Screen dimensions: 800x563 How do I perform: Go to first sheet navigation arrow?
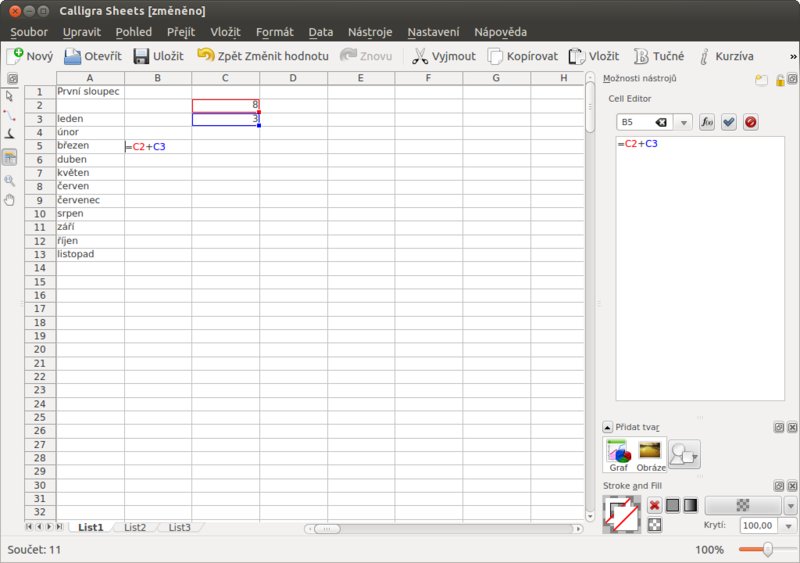29,526
